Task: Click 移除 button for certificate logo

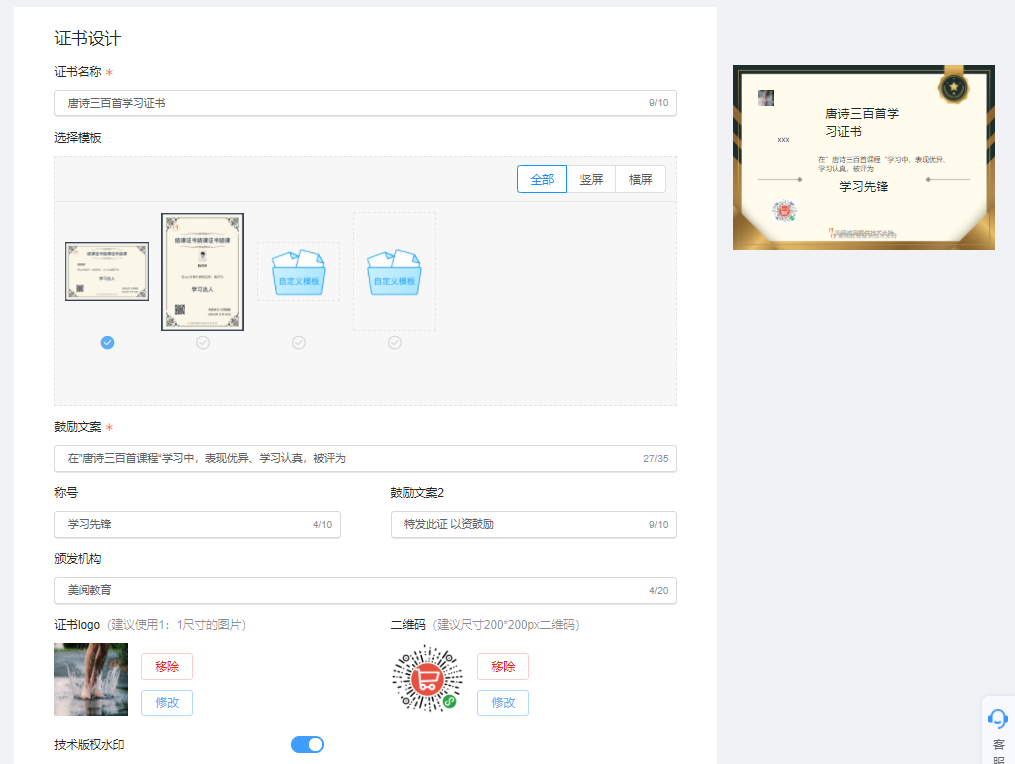Action: pyautogui.click(x=167, y=666)
